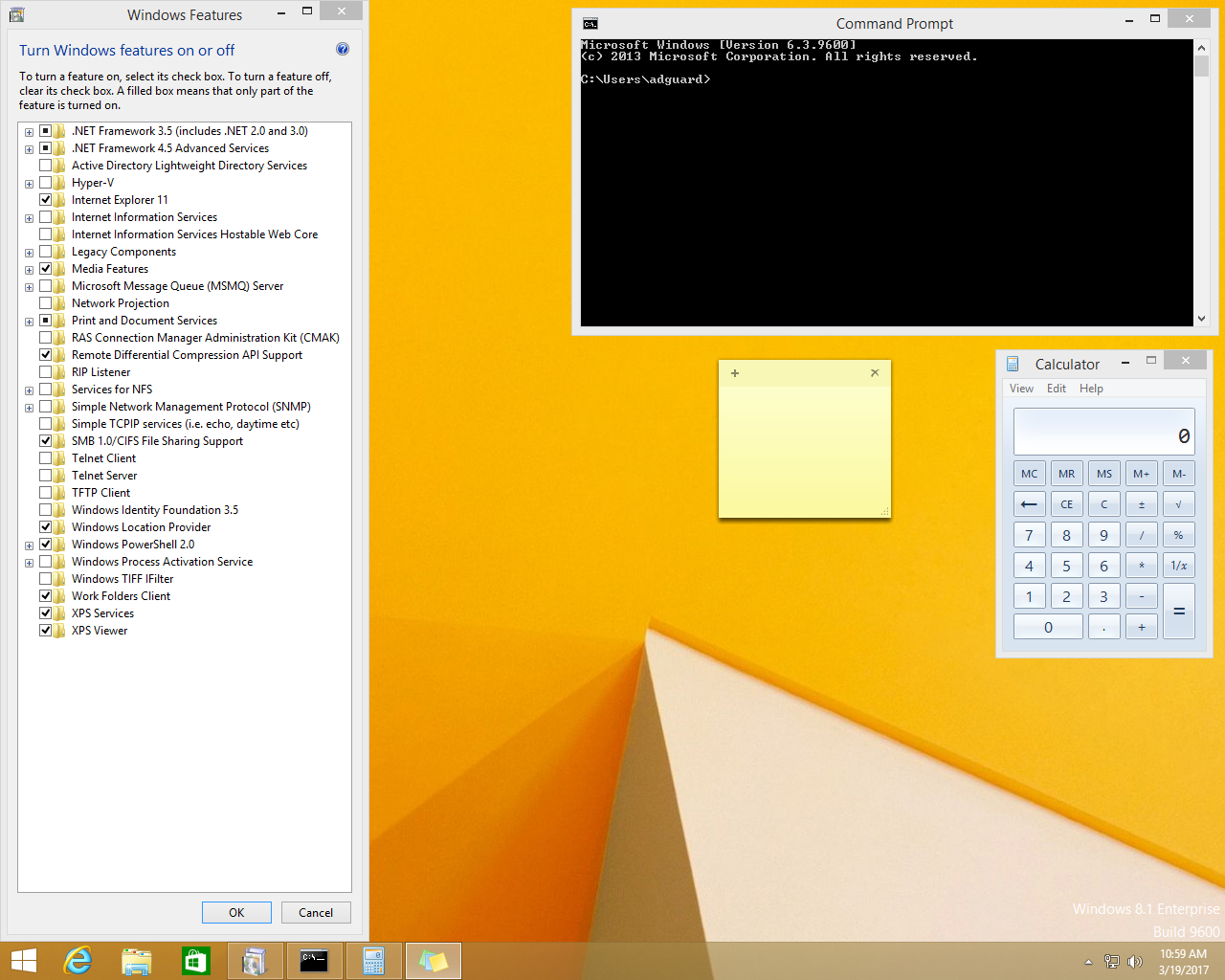Click Calculator CE button
The width and height of the screenshot is (1225, 980).
click(x=1067, y=504)
